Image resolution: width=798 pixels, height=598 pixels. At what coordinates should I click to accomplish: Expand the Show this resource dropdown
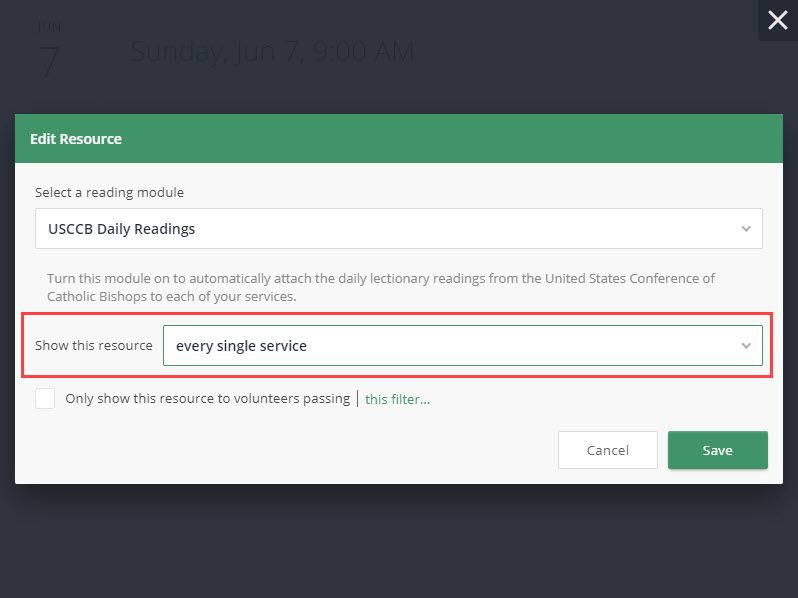tap(462, 346)
